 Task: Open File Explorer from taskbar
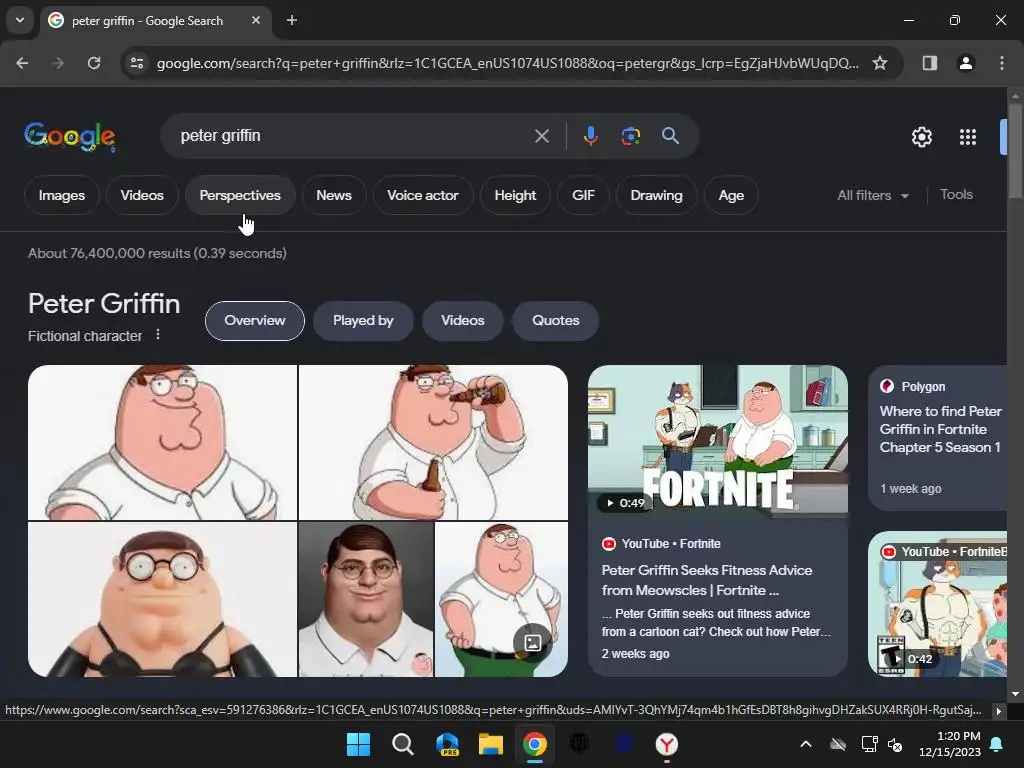click(490, 744)
